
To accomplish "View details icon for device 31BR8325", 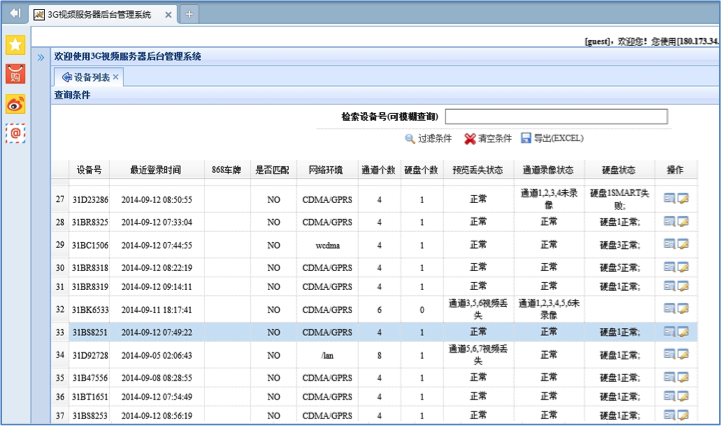I will coord(670,221).
